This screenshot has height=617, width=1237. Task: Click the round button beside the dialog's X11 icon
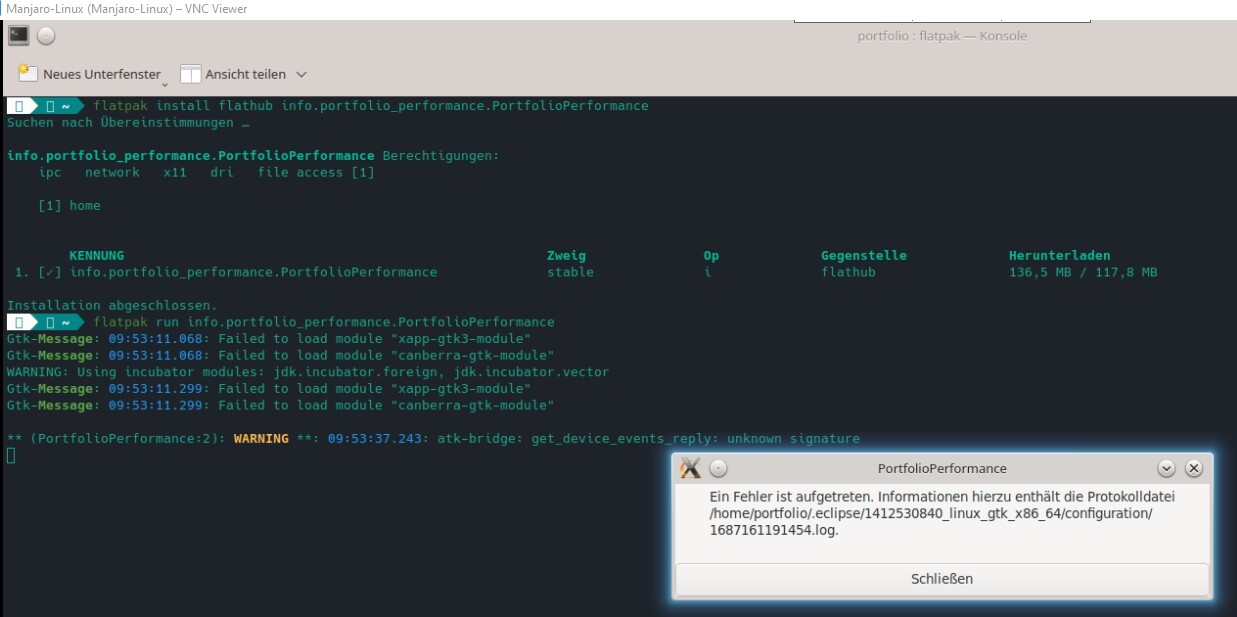[x=718, y=468]
